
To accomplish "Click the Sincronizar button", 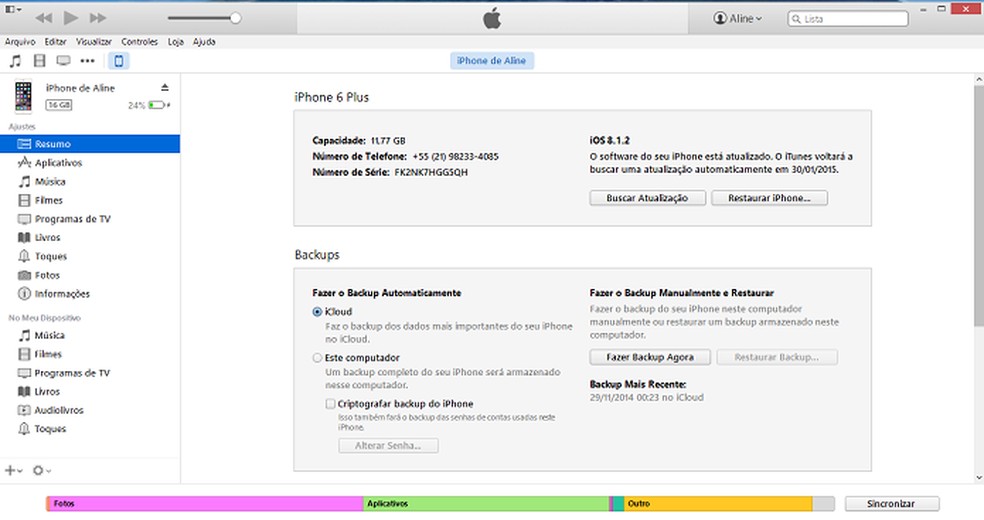I will (892, 503).
